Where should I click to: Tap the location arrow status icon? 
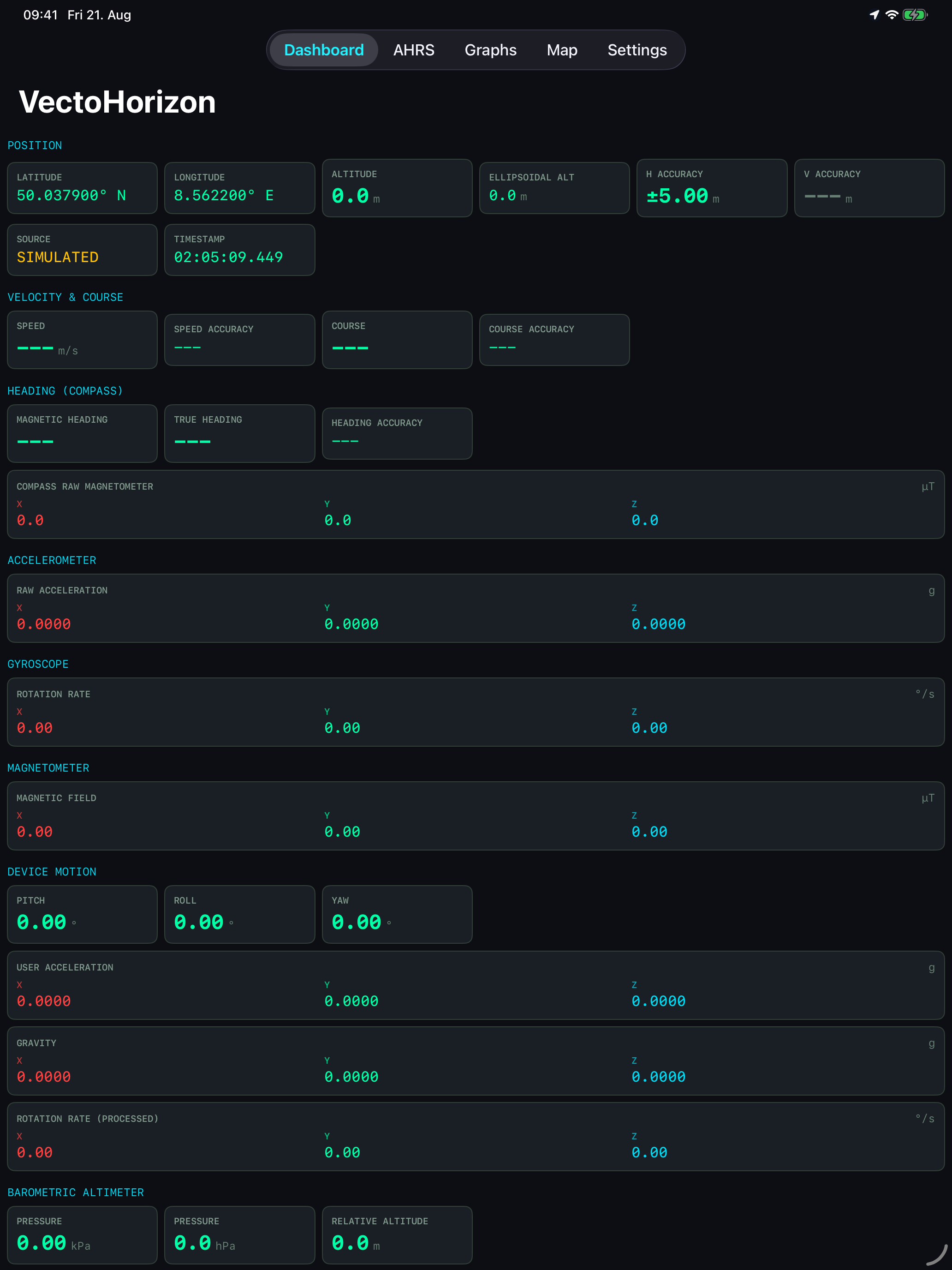click(x=874, y=15)
